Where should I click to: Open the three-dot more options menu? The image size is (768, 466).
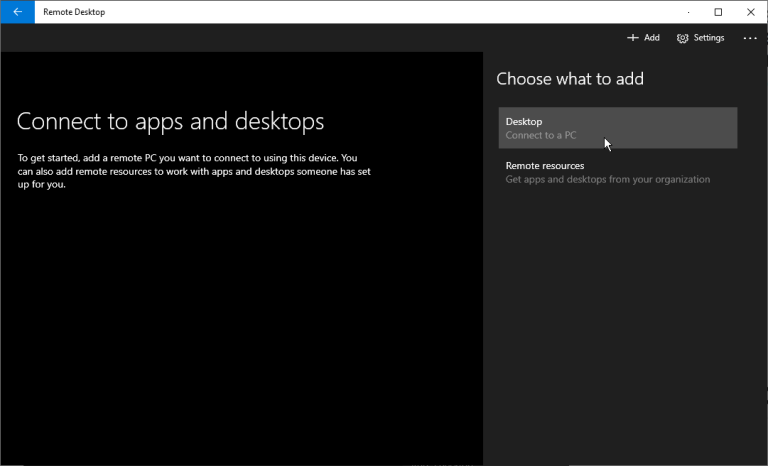[750, 38]
